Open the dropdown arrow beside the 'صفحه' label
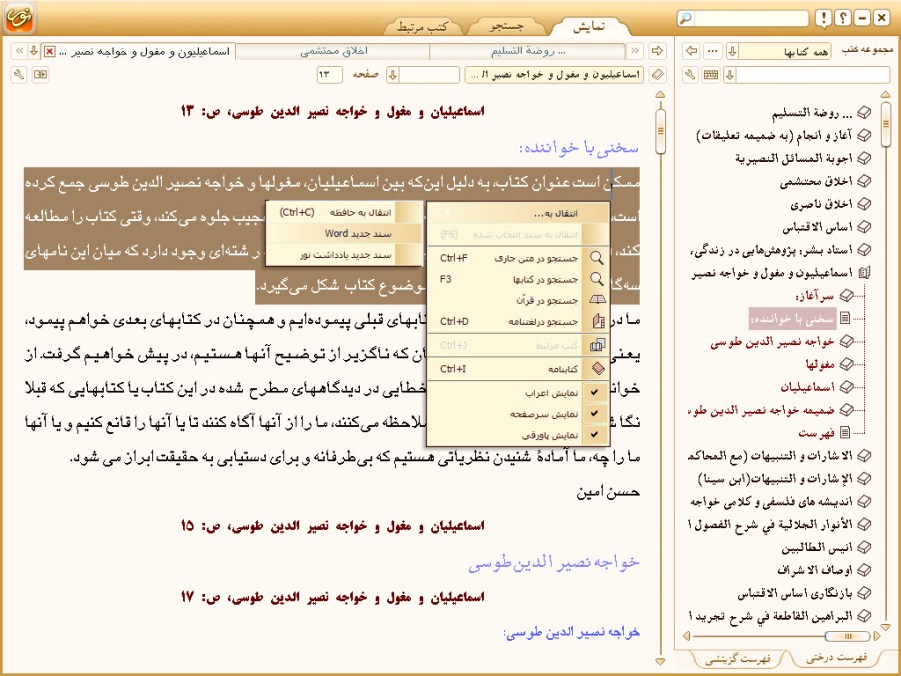Screen dimensions: 901x676 pyautogui.click(x=392, y=75)
